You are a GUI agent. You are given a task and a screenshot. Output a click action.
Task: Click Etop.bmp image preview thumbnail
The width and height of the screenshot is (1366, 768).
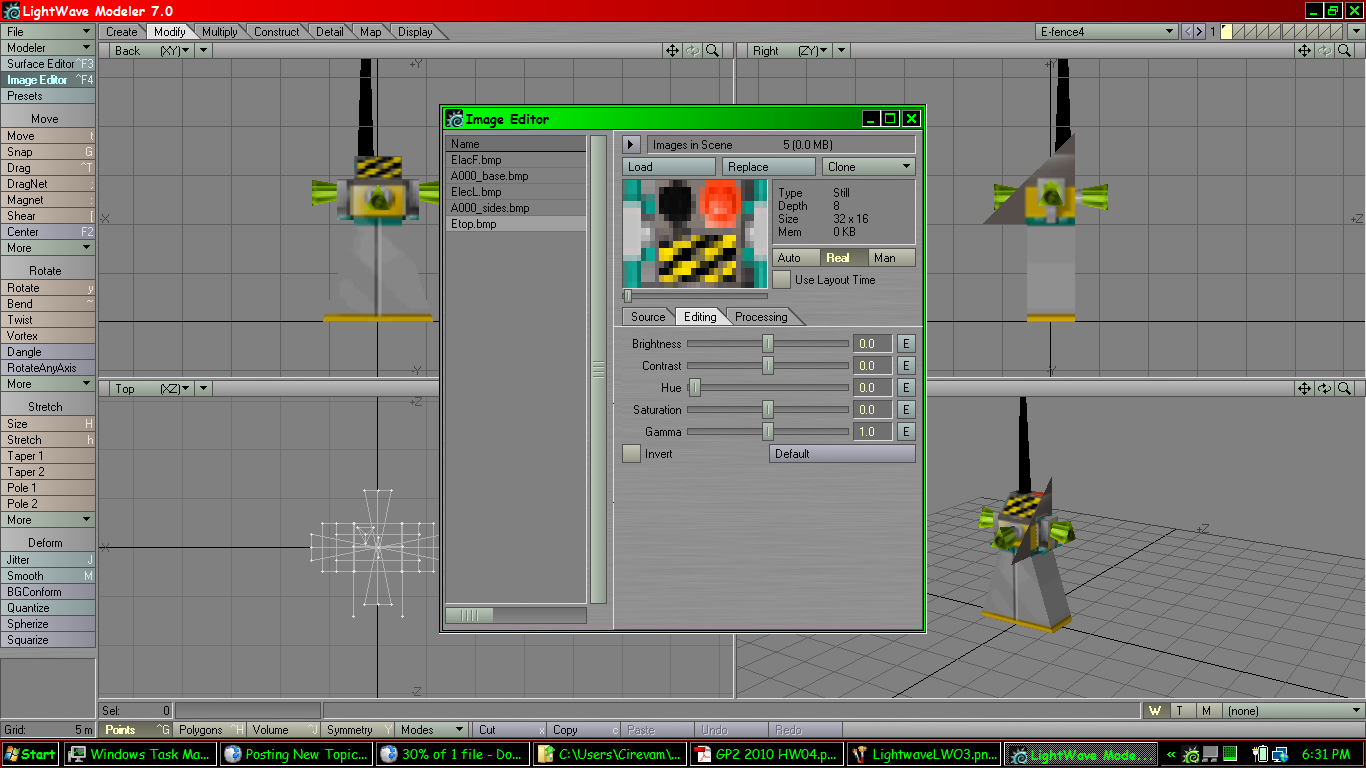pos(695,234)
